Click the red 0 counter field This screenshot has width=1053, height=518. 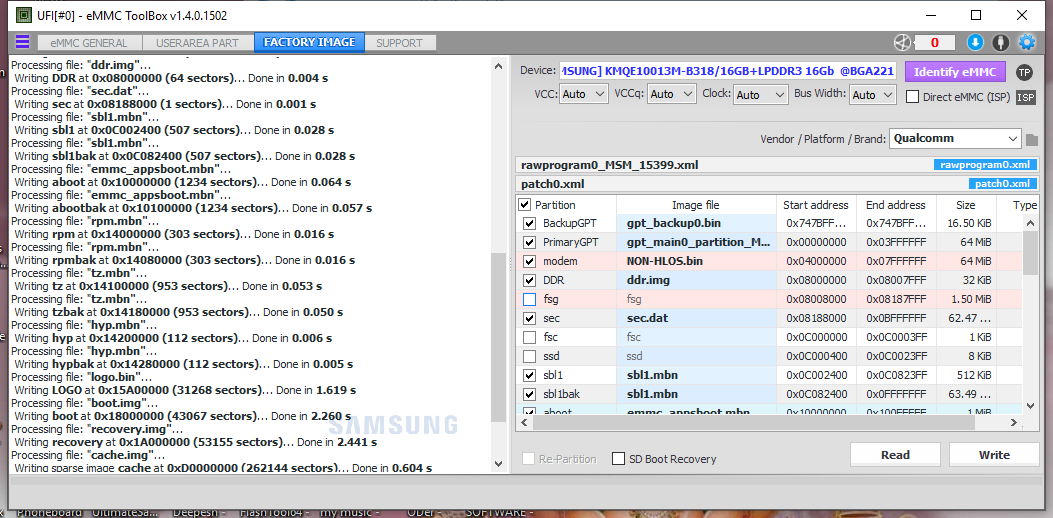point(934,43)
